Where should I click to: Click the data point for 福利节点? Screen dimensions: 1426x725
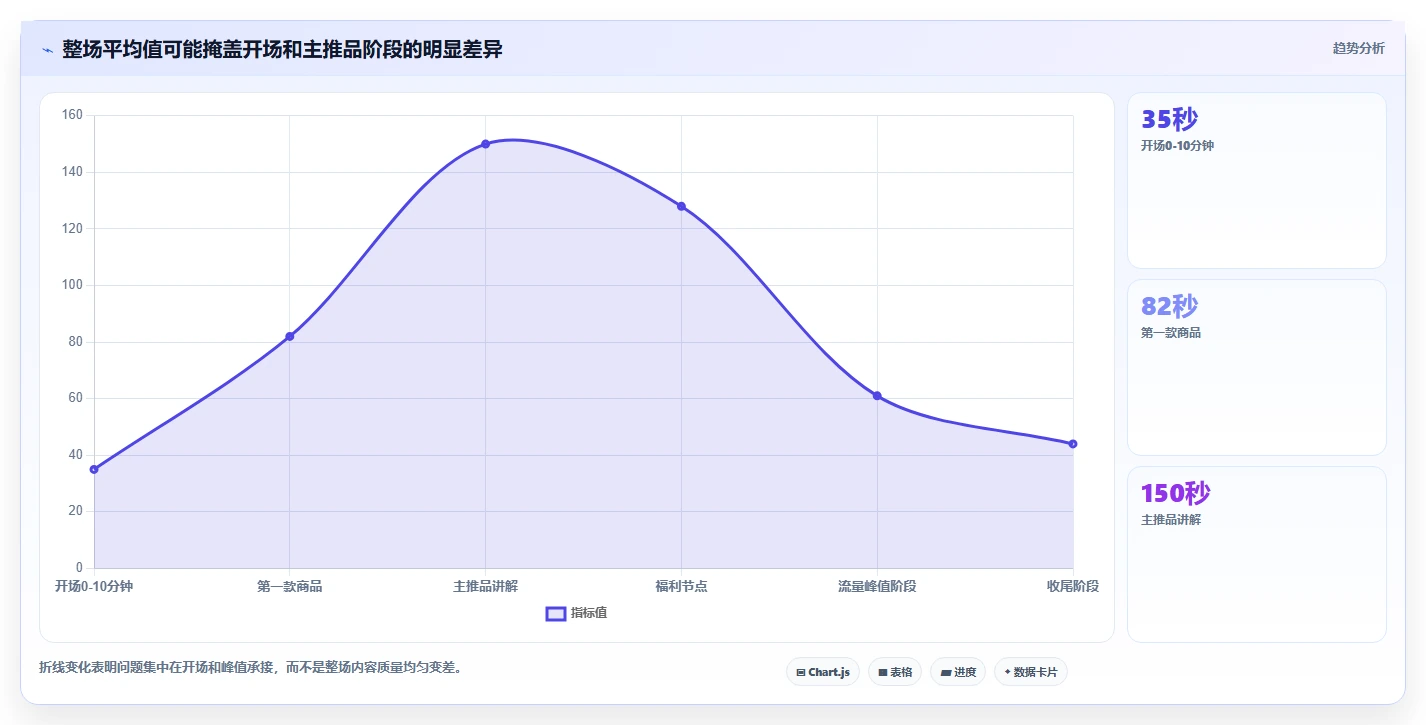pyautogui.click(x=681, y=206)
